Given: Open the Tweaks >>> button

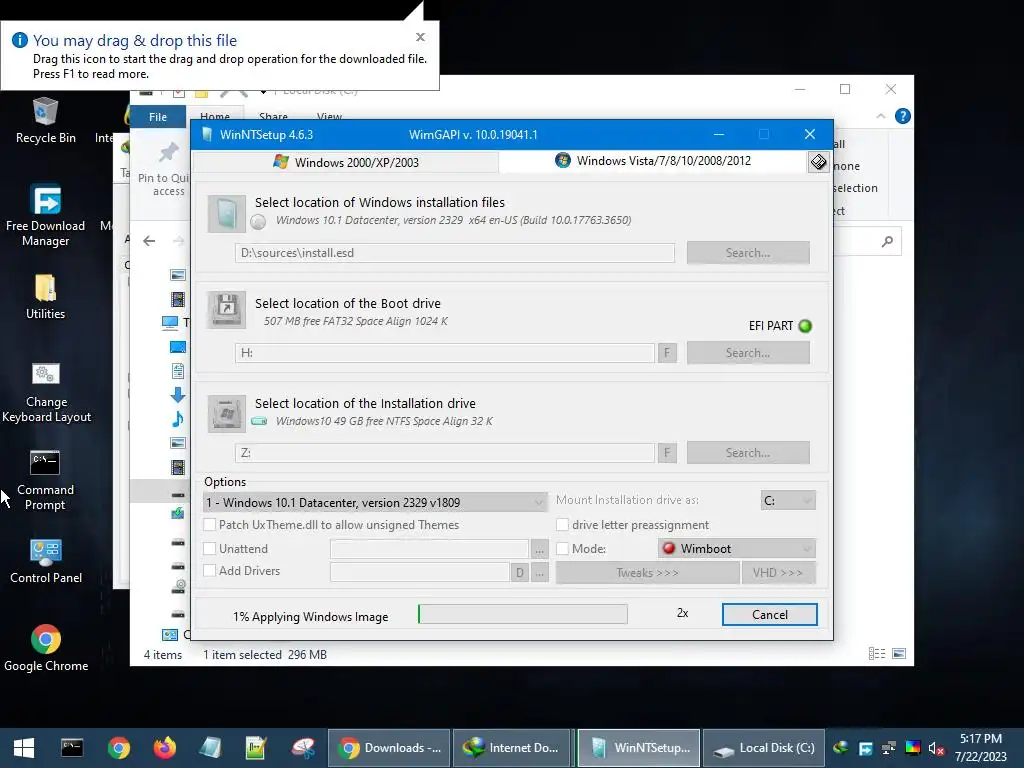Looking at the screenshot, I should point(647,573).
